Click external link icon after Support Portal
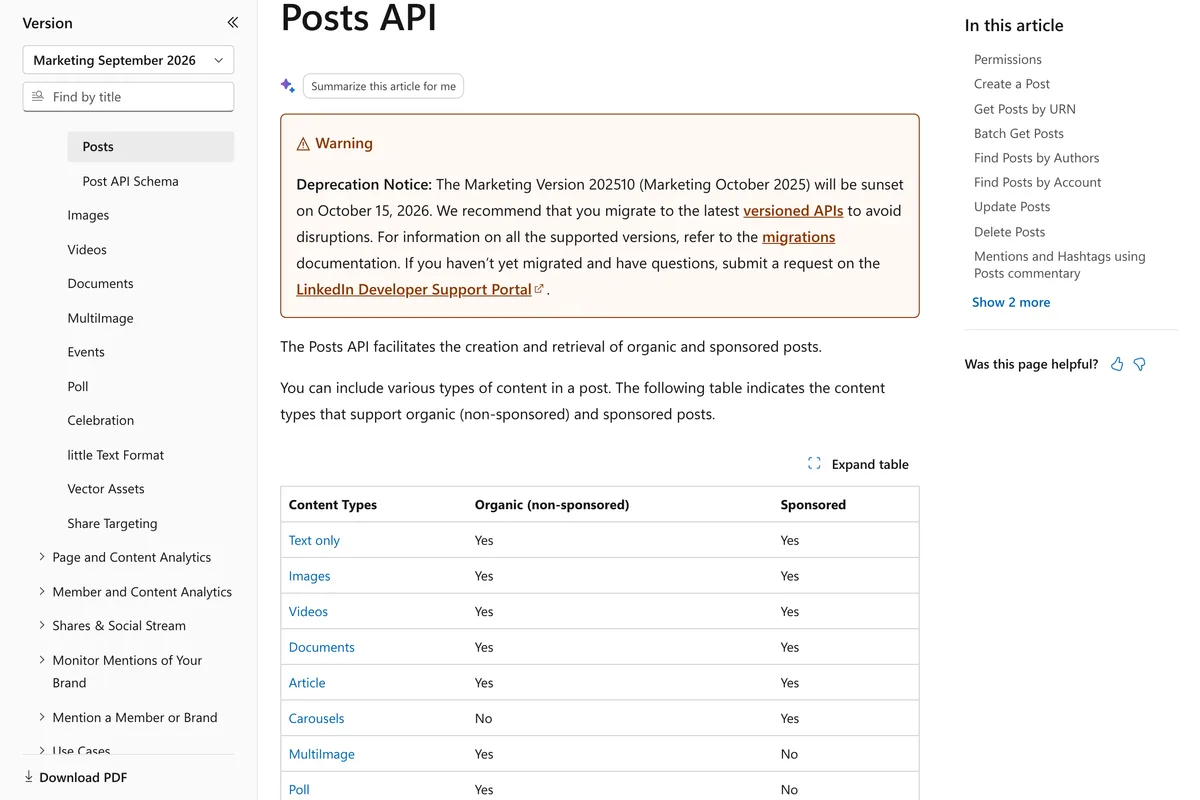 pos(539,289)
